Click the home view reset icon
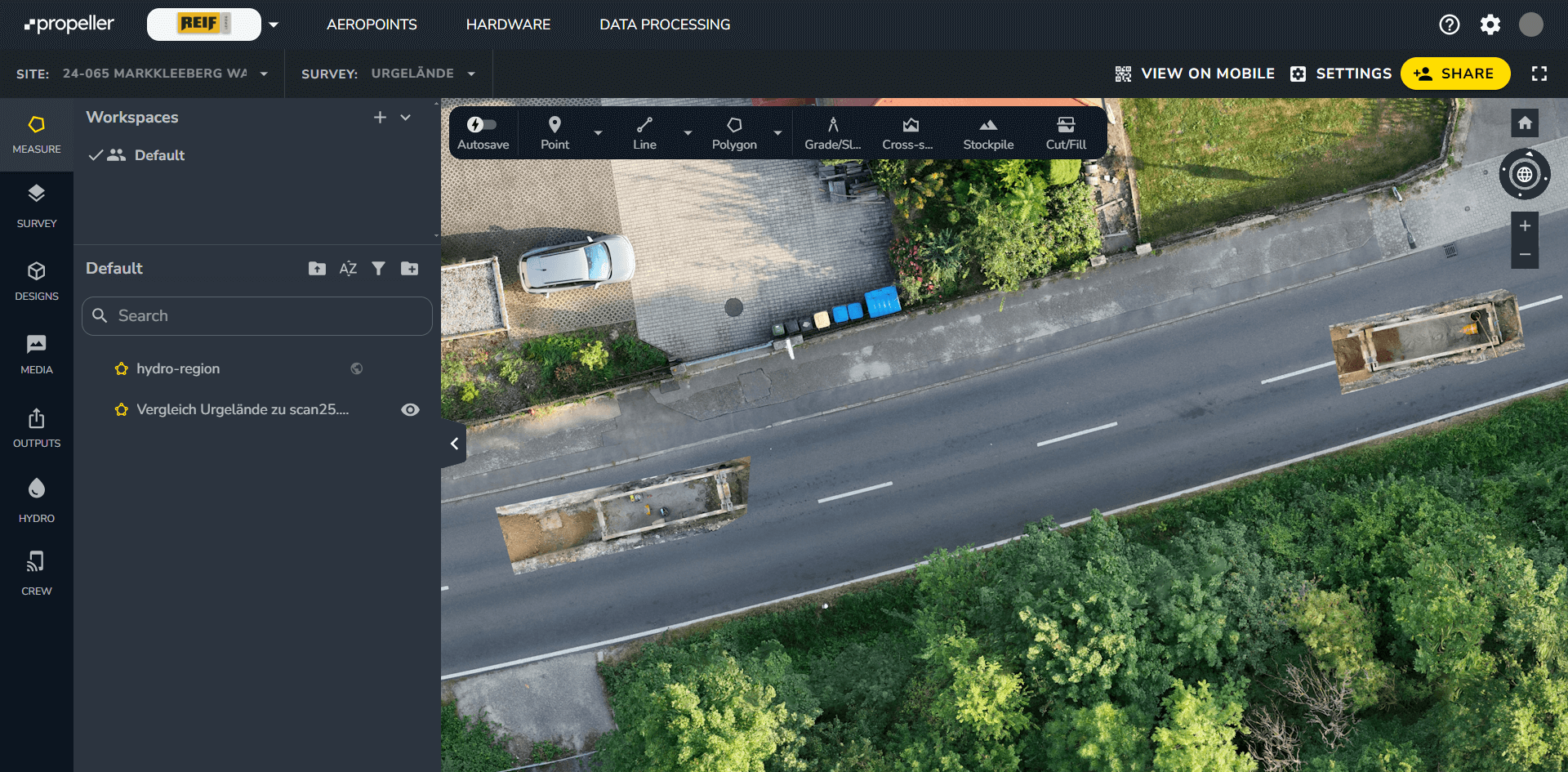The height and width of the screenshot is (772, 1568). pos(1524,123)
